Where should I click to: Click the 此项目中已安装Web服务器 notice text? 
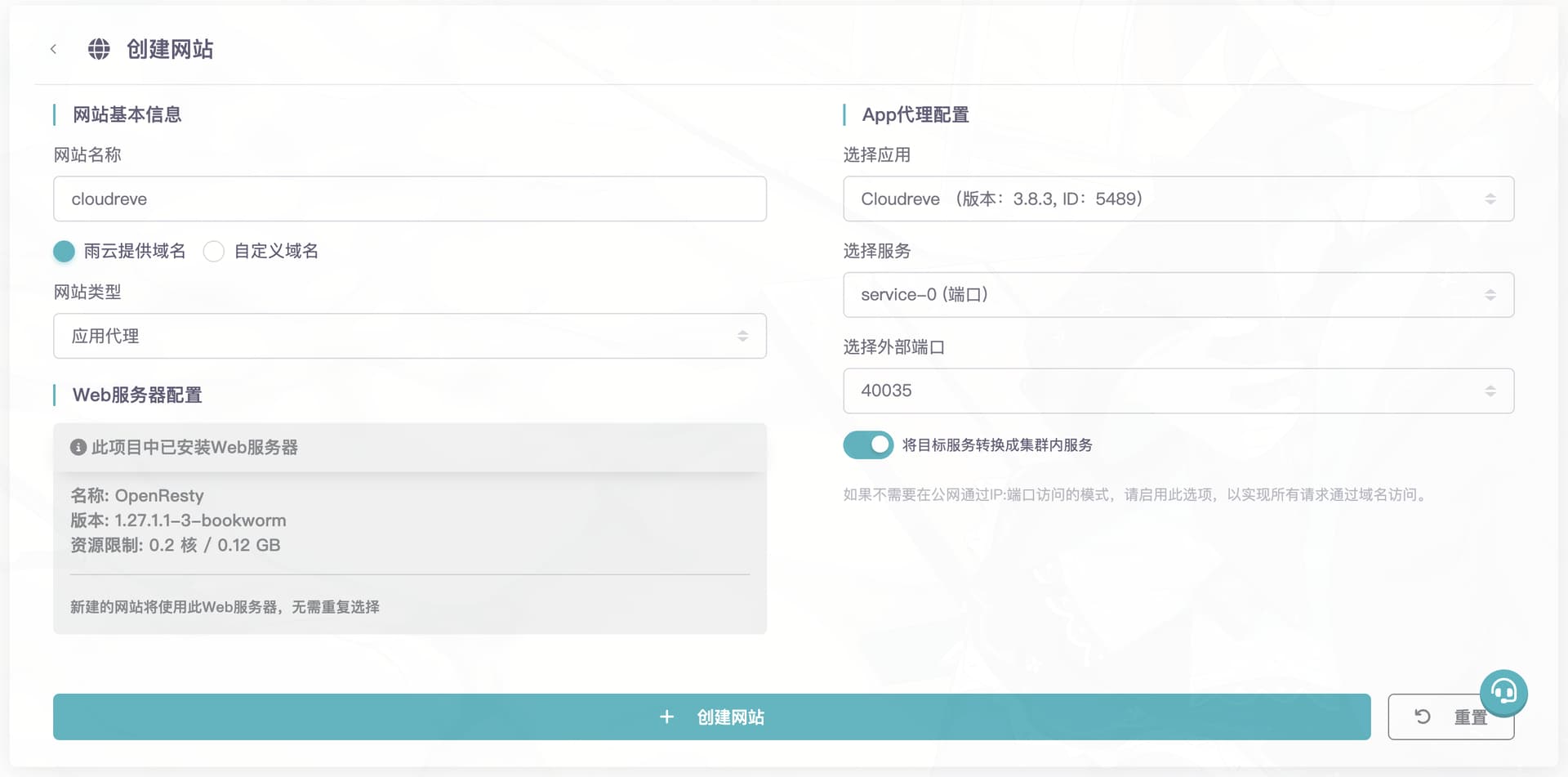pos(194,447)
